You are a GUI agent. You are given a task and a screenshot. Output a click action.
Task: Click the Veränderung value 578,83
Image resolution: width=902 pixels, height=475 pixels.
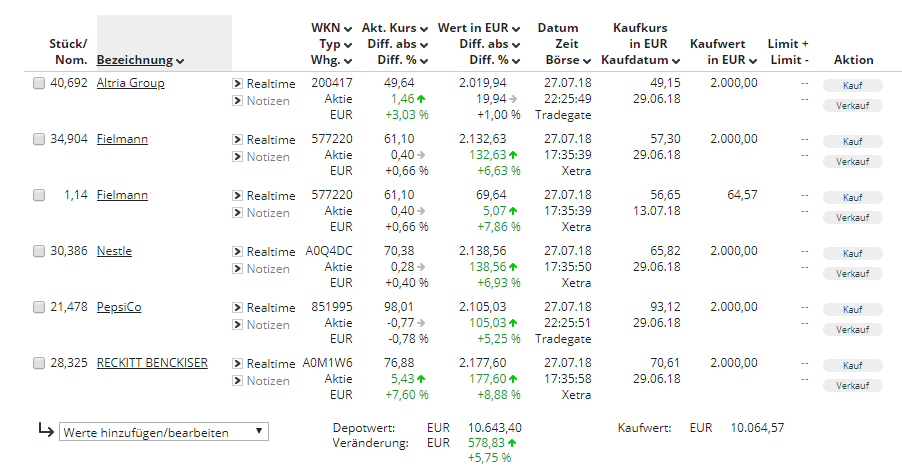tap(487, 443)
